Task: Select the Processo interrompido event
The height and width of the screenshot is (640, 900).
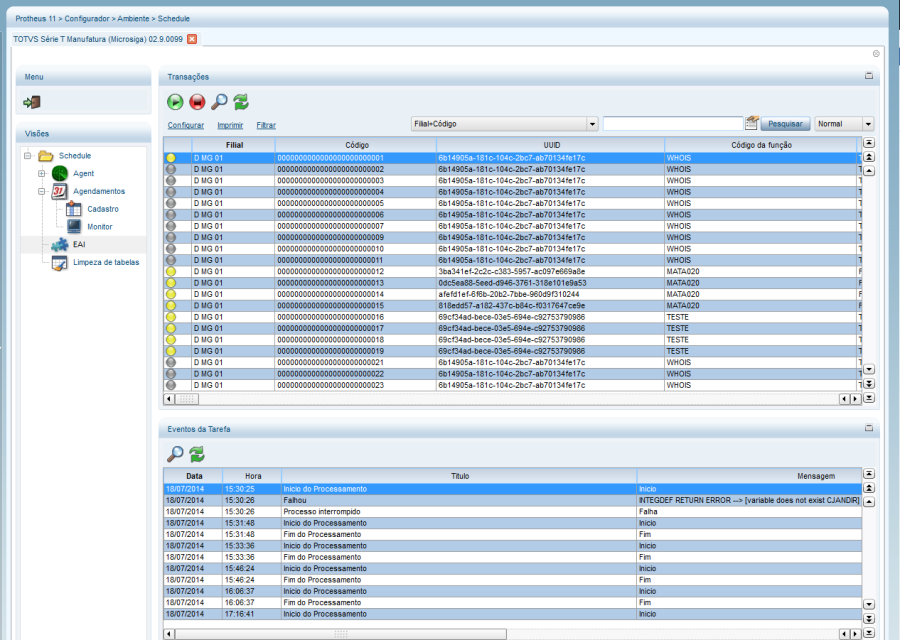Action: click(x=513, y=511)
